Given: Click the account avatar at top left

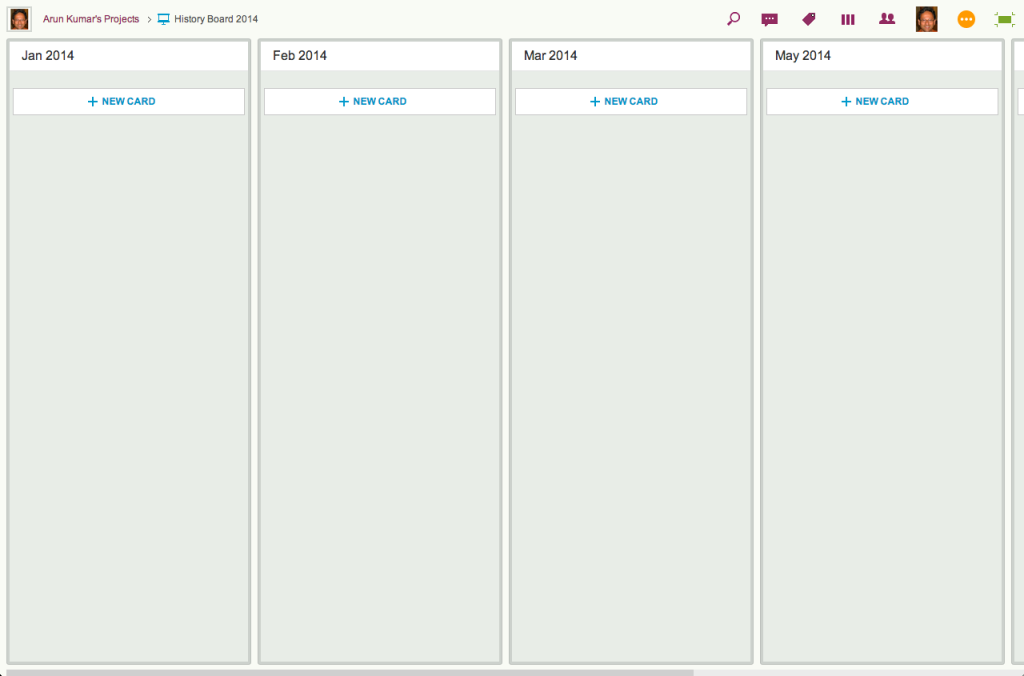Looking at the screenshot, I should (x=20, y=19).
